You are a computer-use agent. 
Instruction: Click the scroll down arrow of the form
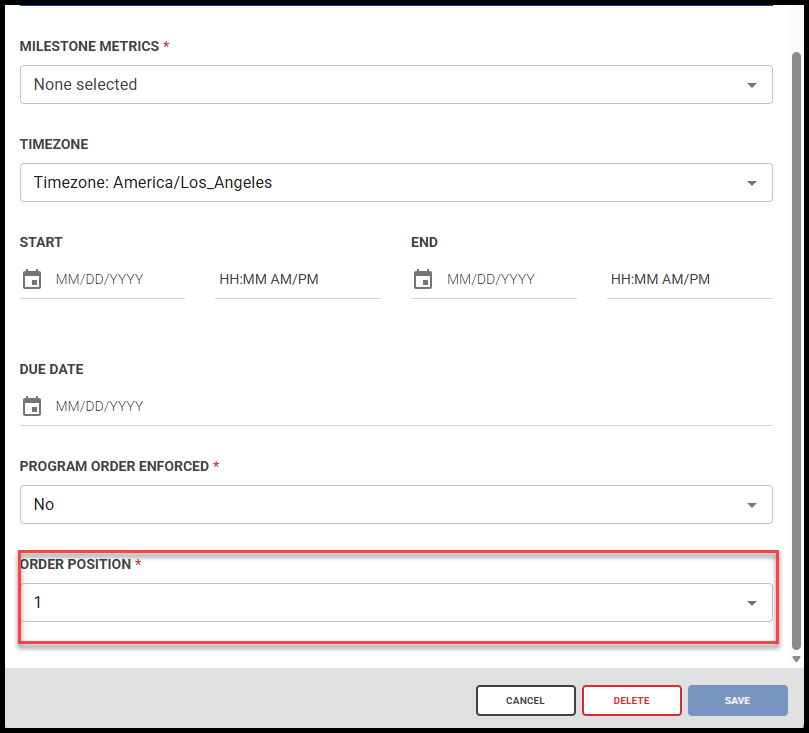(x=796, y=659)
